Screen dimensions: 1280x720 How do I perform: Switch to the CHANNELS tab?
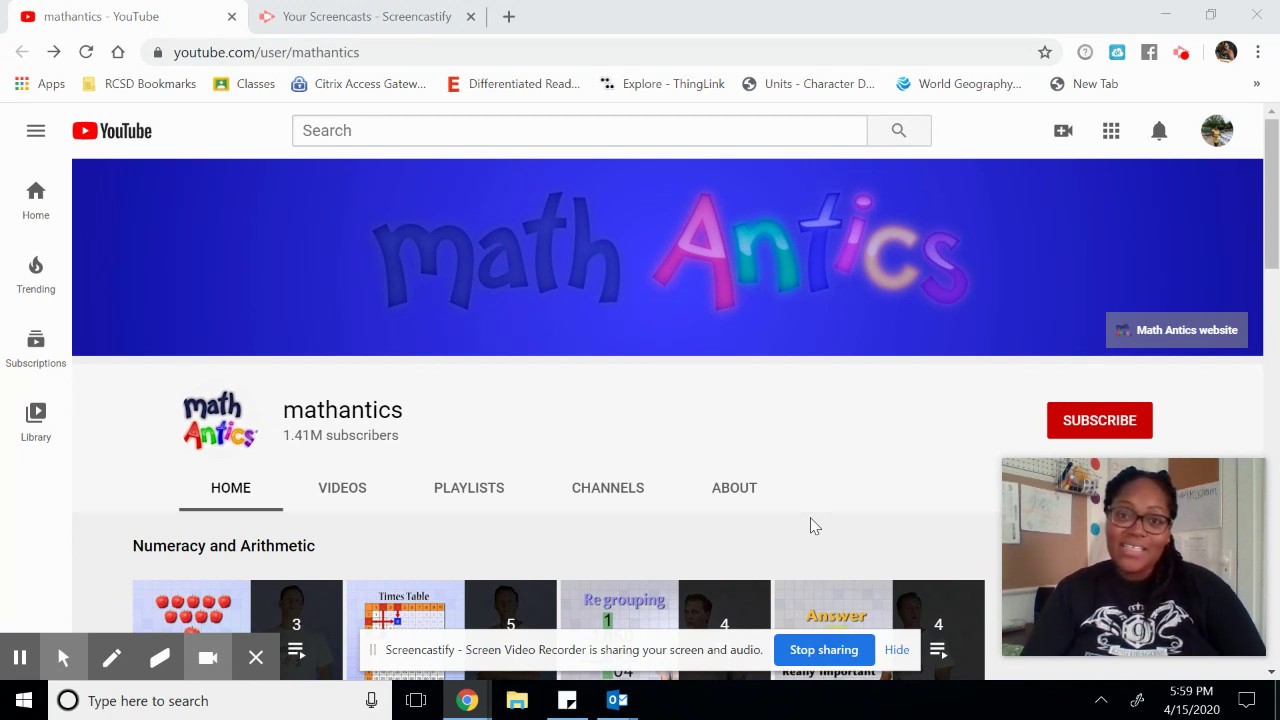click(608, 488)
